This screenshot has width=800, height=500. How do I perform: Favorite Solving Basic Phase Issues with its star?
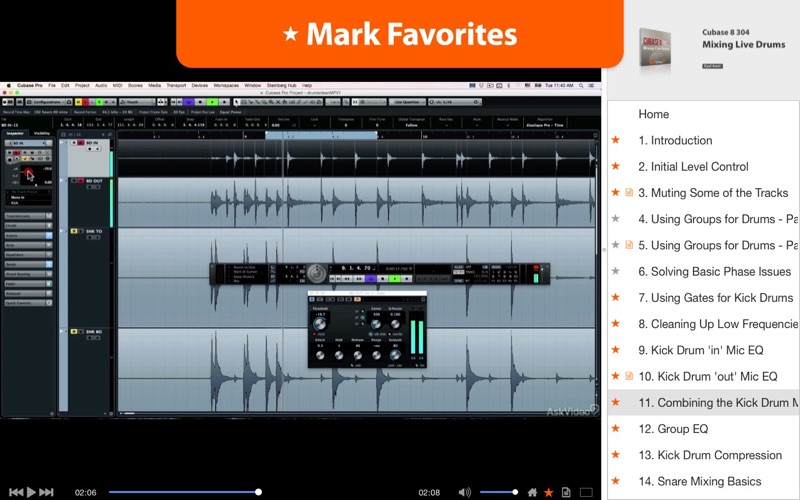click(x=616, y=271)
